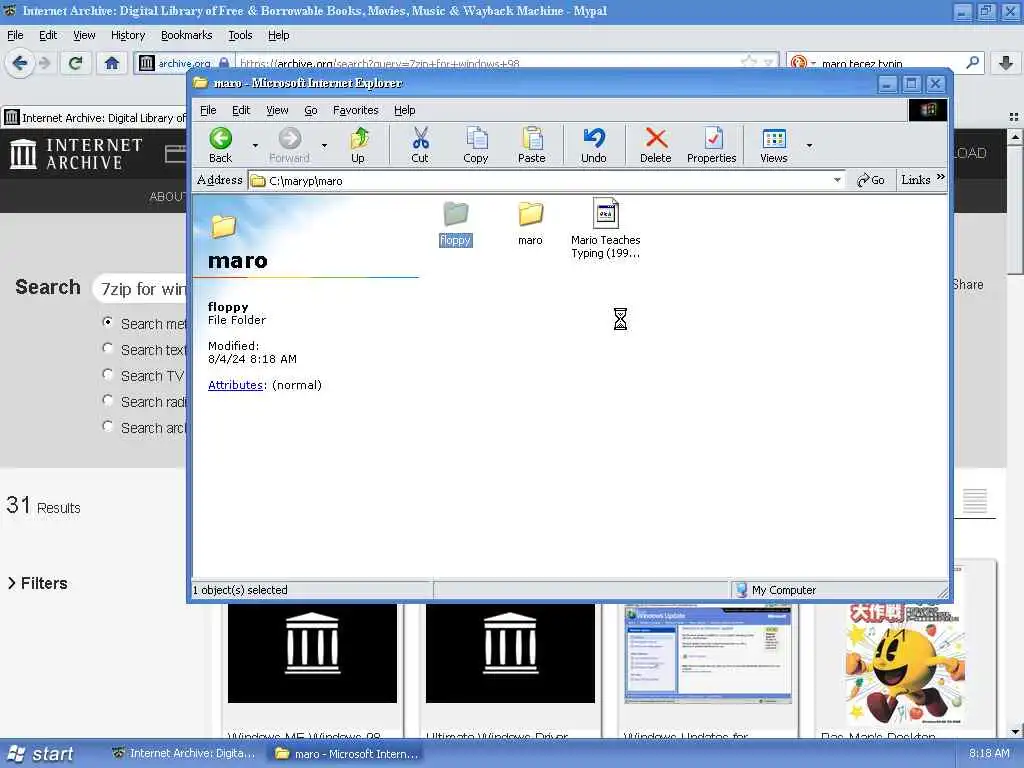Open the Explorer View menu

pyautogui.click(x=277, y=110)
